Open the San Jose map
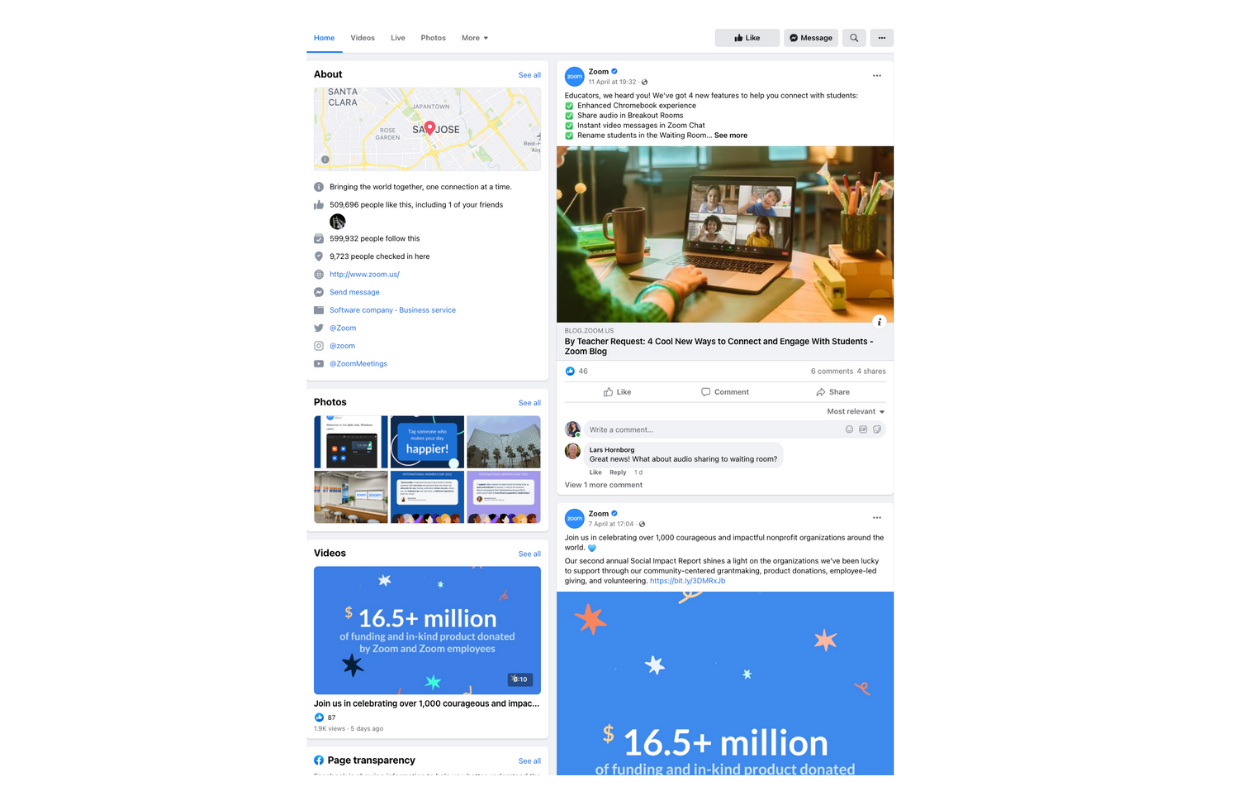The image size is (1260, 800). click(427, 128)
